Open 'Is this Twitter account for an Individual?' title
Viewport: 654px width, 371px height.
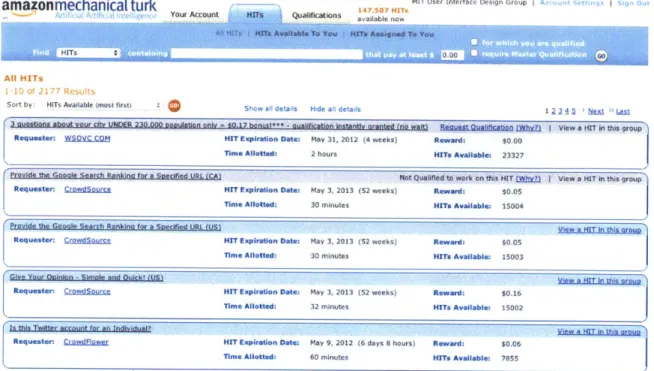(80, 328)
